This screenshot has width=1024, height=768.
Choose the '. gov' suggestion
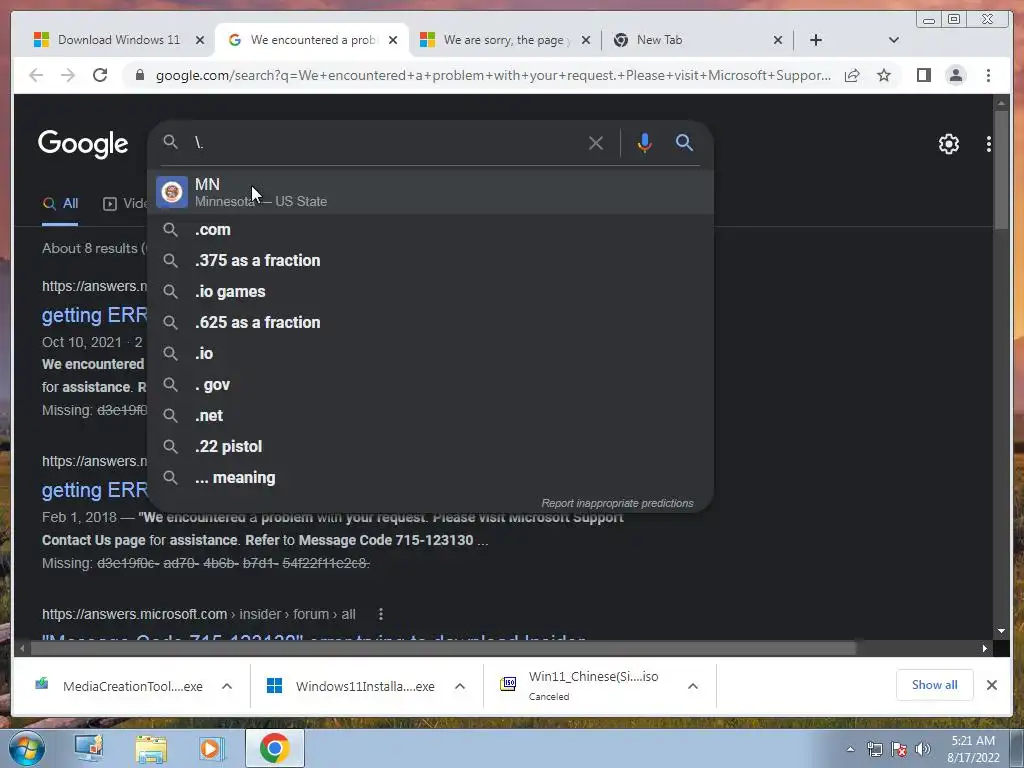[x=430, y=385]
